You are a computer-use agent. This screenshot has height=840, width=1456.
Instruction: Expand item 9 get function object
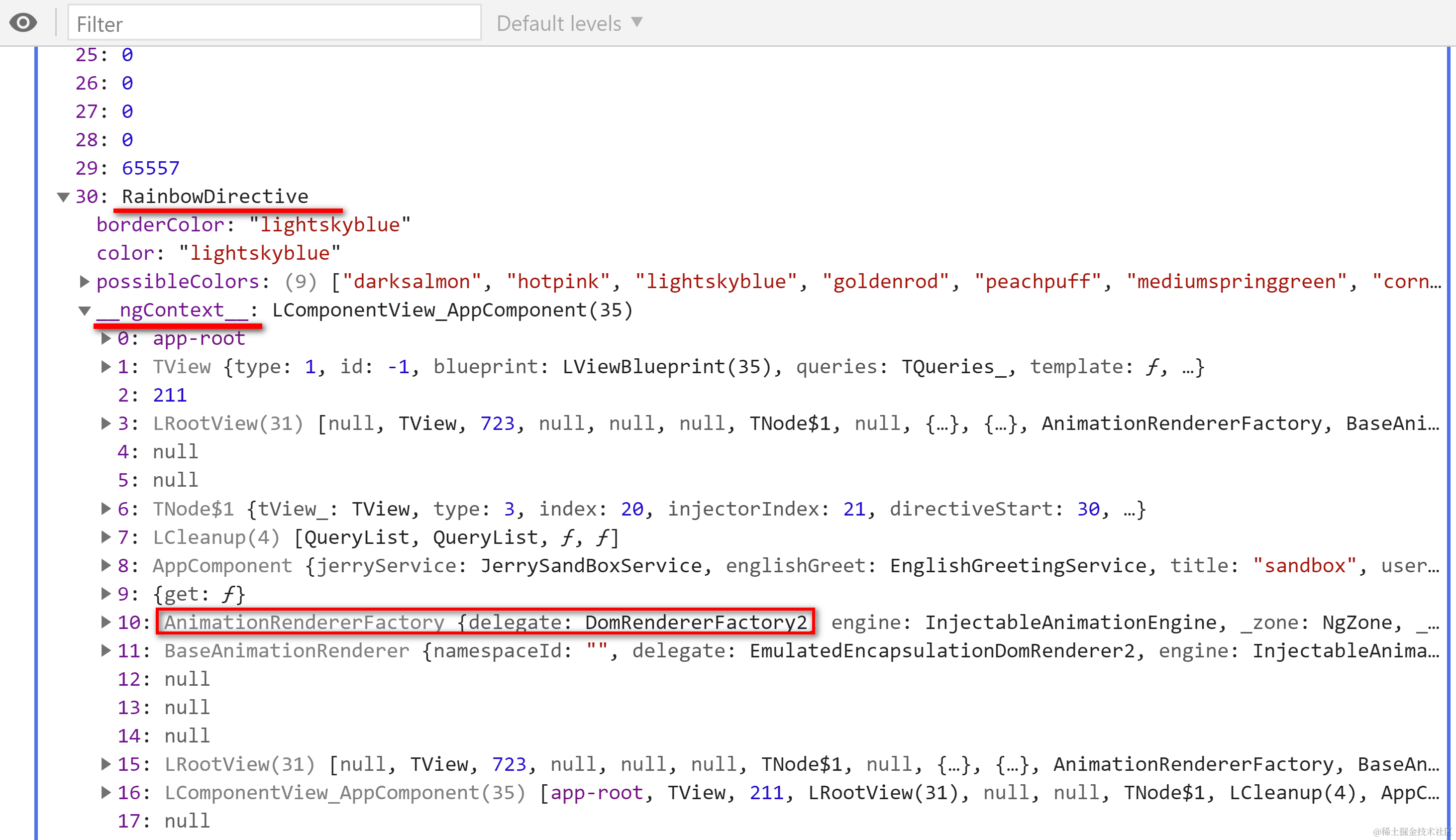tap(105, 594)
